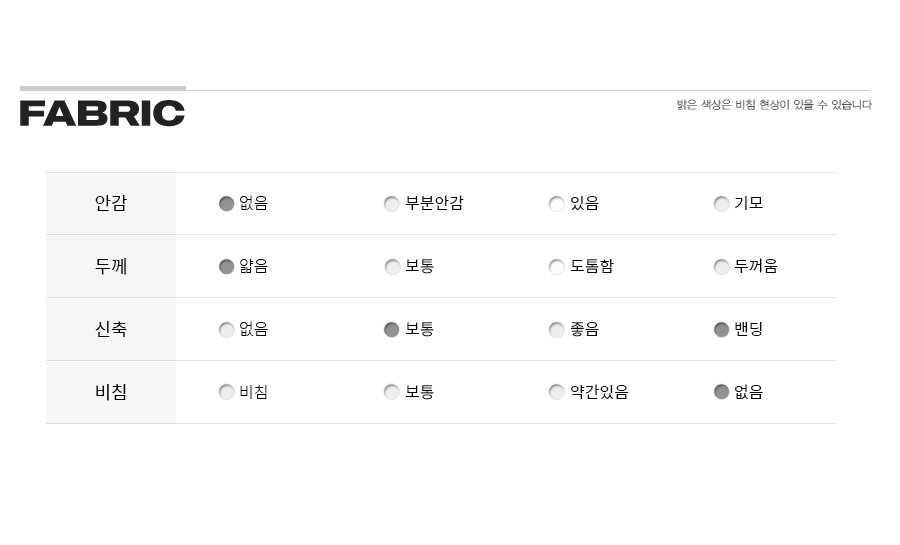Click the 두께 row header cell

111,266
